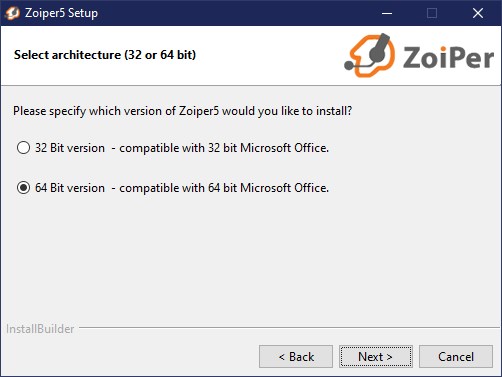This screenshot has width=502, height=377.
Task: Close the Zoiper5 Setup dialog
Action: (x=478, y=13)
